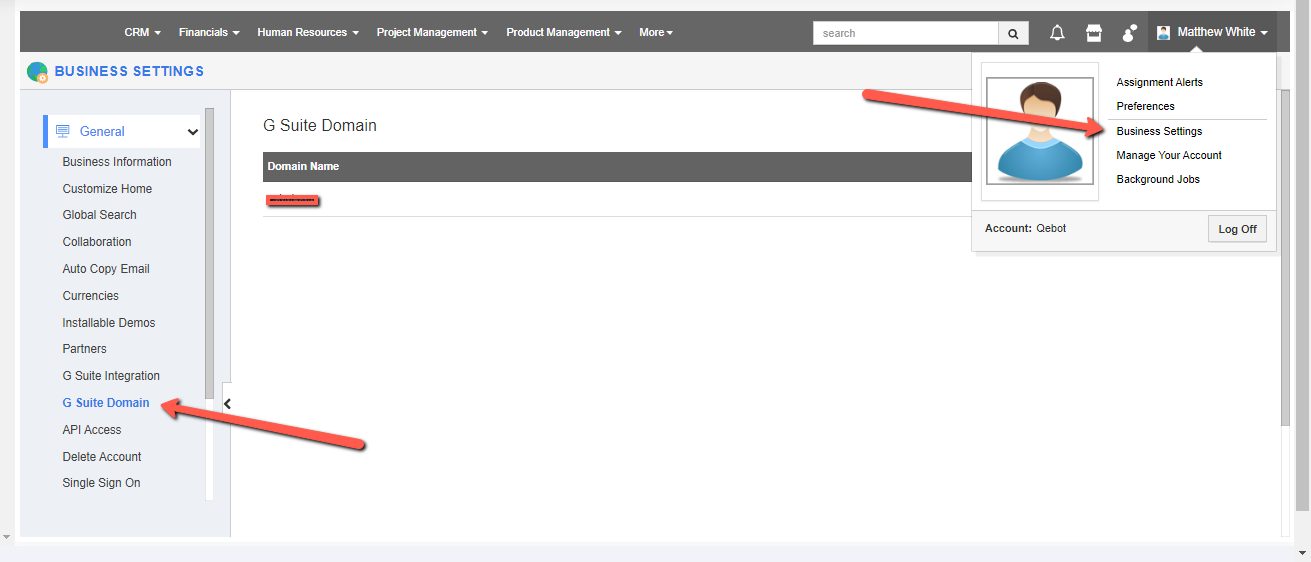This screenshot has width=1311, height=562.
Task: Collapse the sidebar with left arrow
Action: (x=227, y=404)
